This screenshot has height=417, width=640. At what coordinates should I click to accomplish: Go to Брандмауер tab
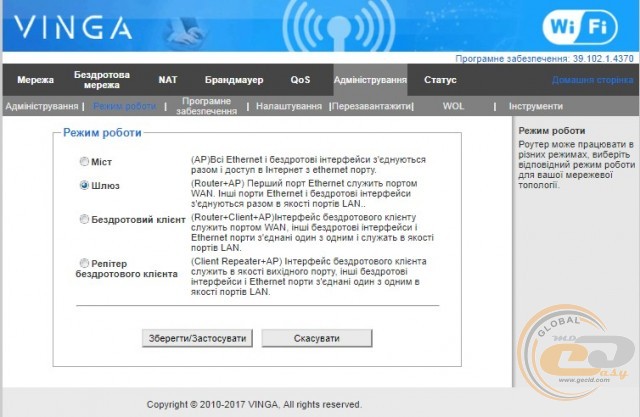233,80
